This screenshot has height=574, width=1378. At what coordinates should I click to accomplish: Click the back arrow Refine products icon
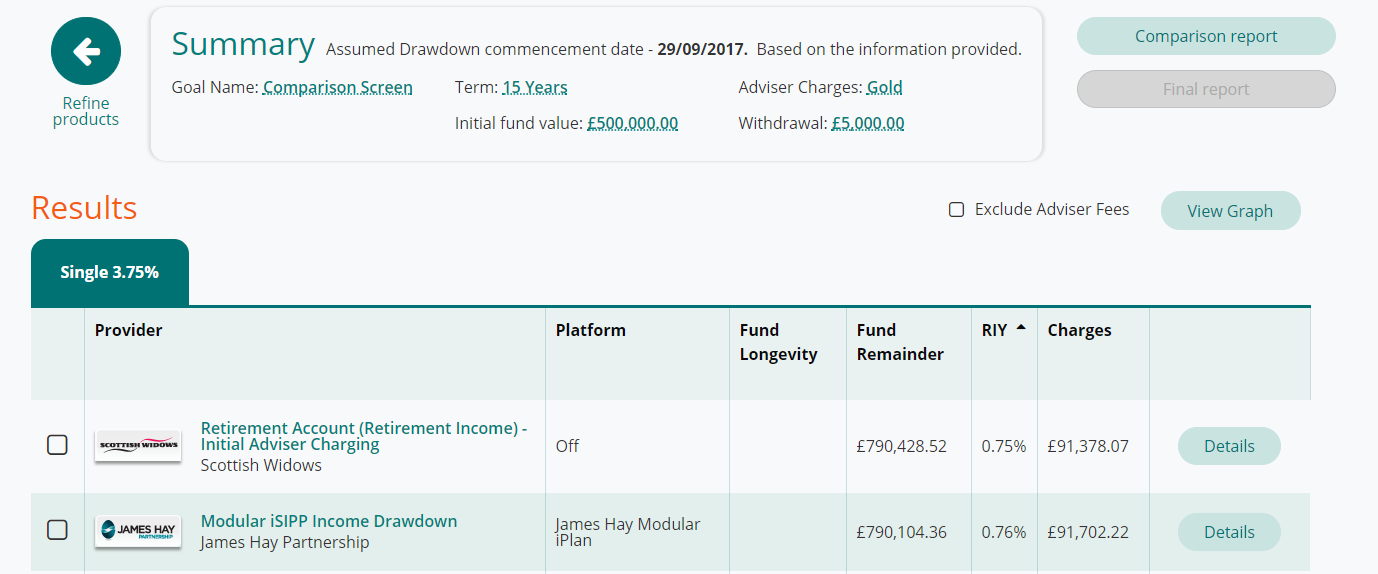coord(86,51)
